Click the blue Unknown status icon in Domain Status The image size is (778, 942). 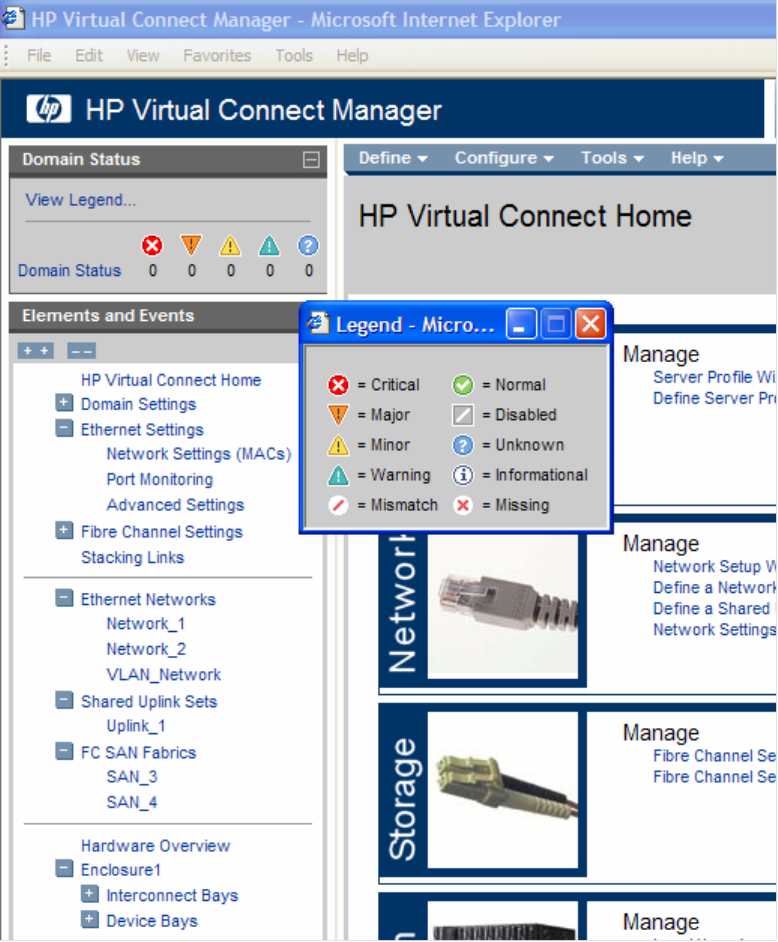pos(308,245)
